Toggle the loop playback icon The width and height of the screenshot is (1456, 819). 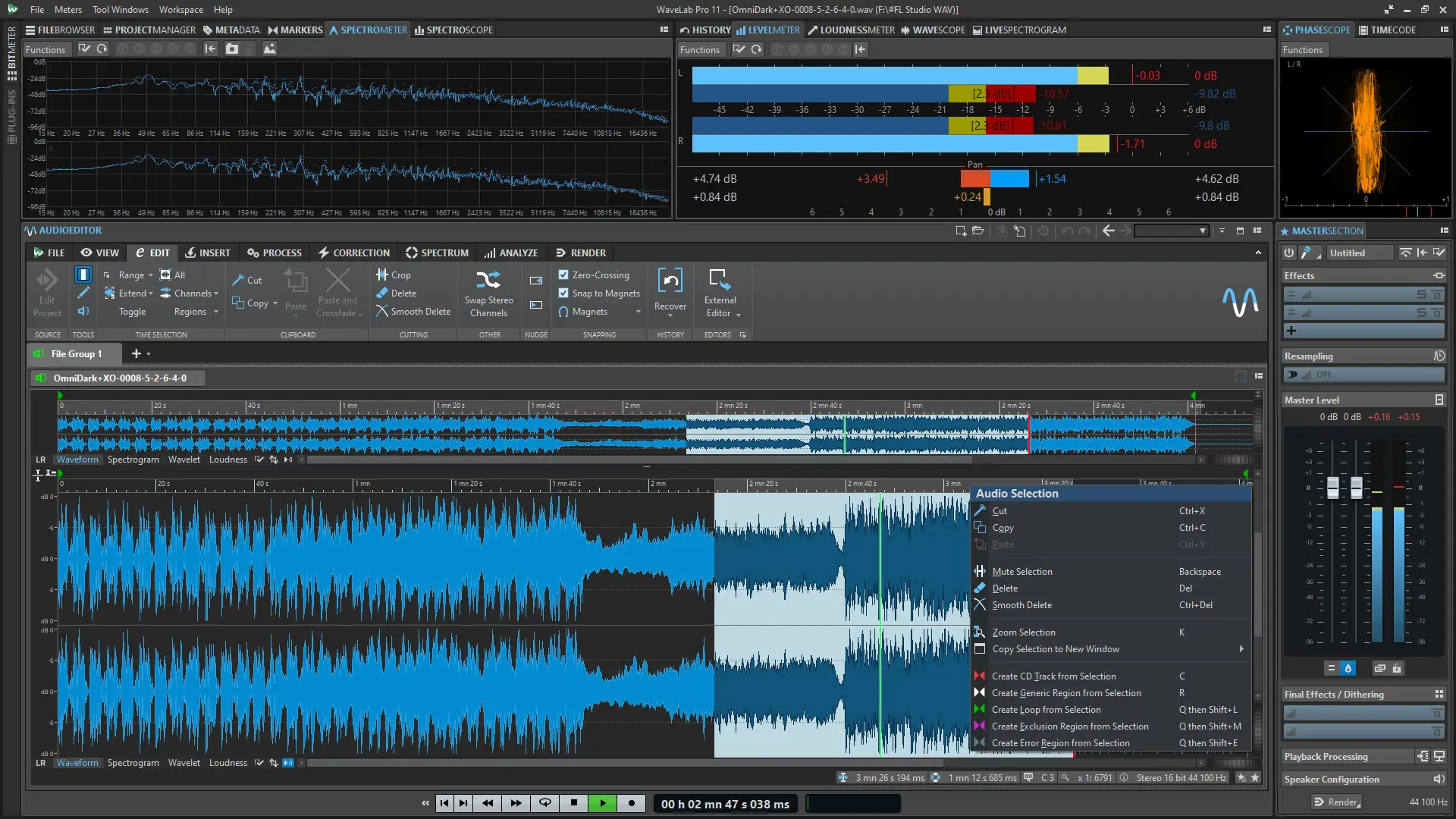pos(544,803)
